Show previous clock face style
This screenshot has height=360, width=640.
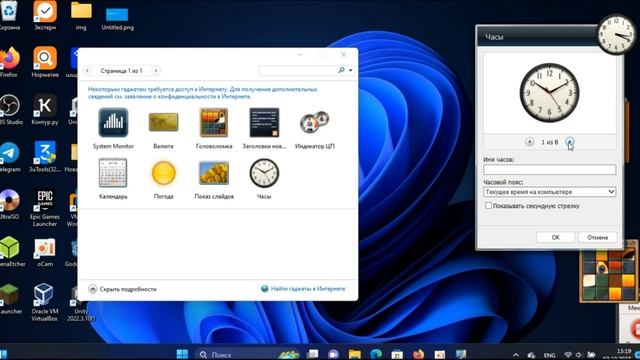pyautogui.click(x=529, y=142)
